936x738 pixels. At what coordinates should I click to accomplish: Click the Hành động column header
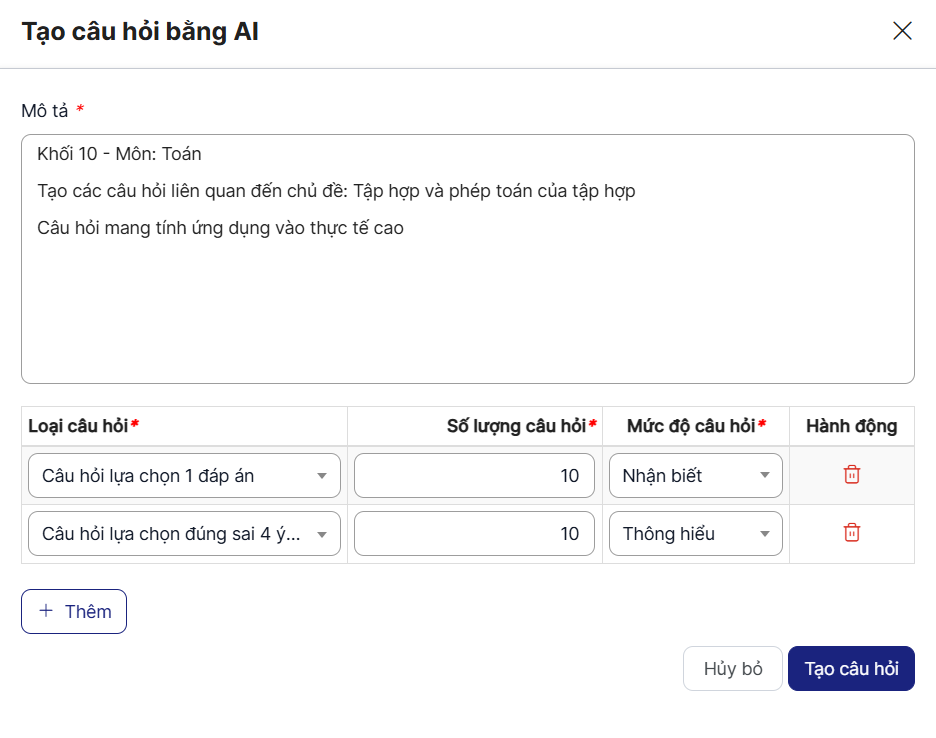(x=851, y=426)
